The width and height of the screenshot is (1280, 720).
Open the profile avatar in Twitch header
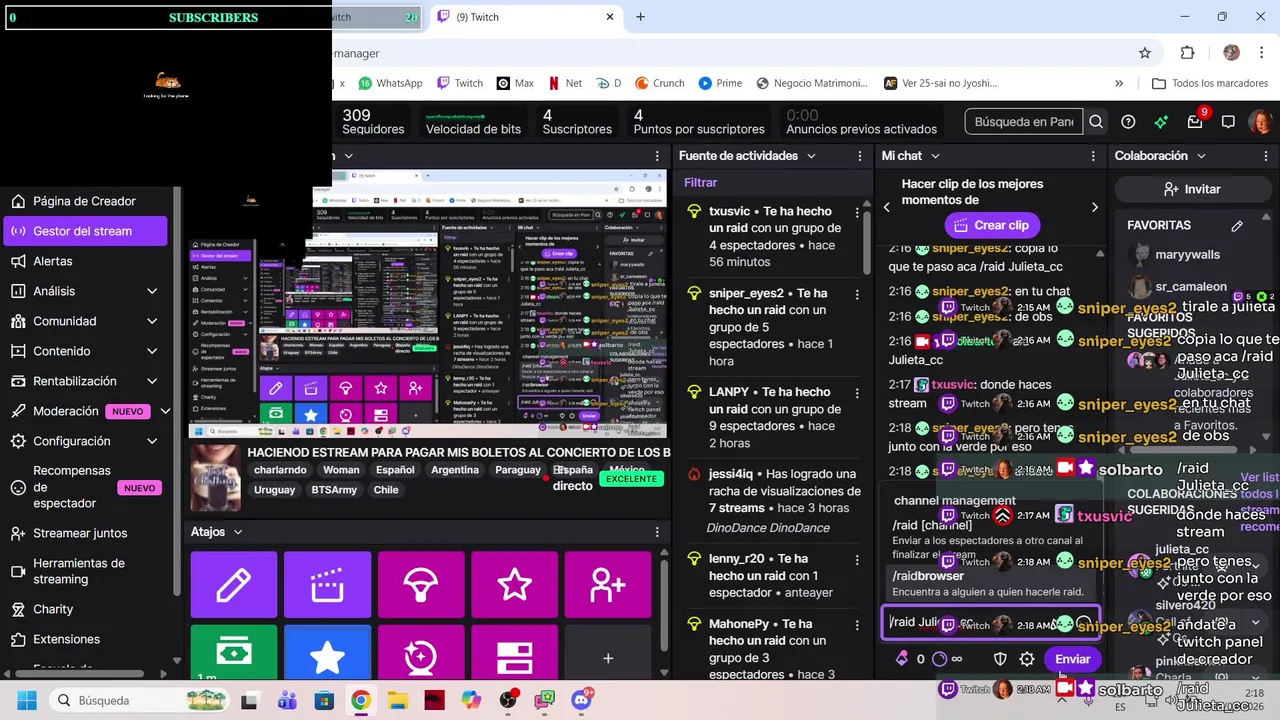(x=1259, y=122)
